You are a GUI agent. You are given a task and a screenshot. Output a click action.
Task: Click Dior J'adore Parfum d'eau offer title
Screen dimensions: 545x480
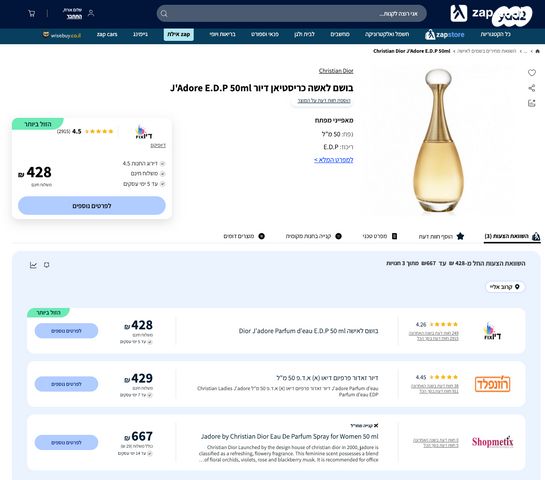pos(308,331)
